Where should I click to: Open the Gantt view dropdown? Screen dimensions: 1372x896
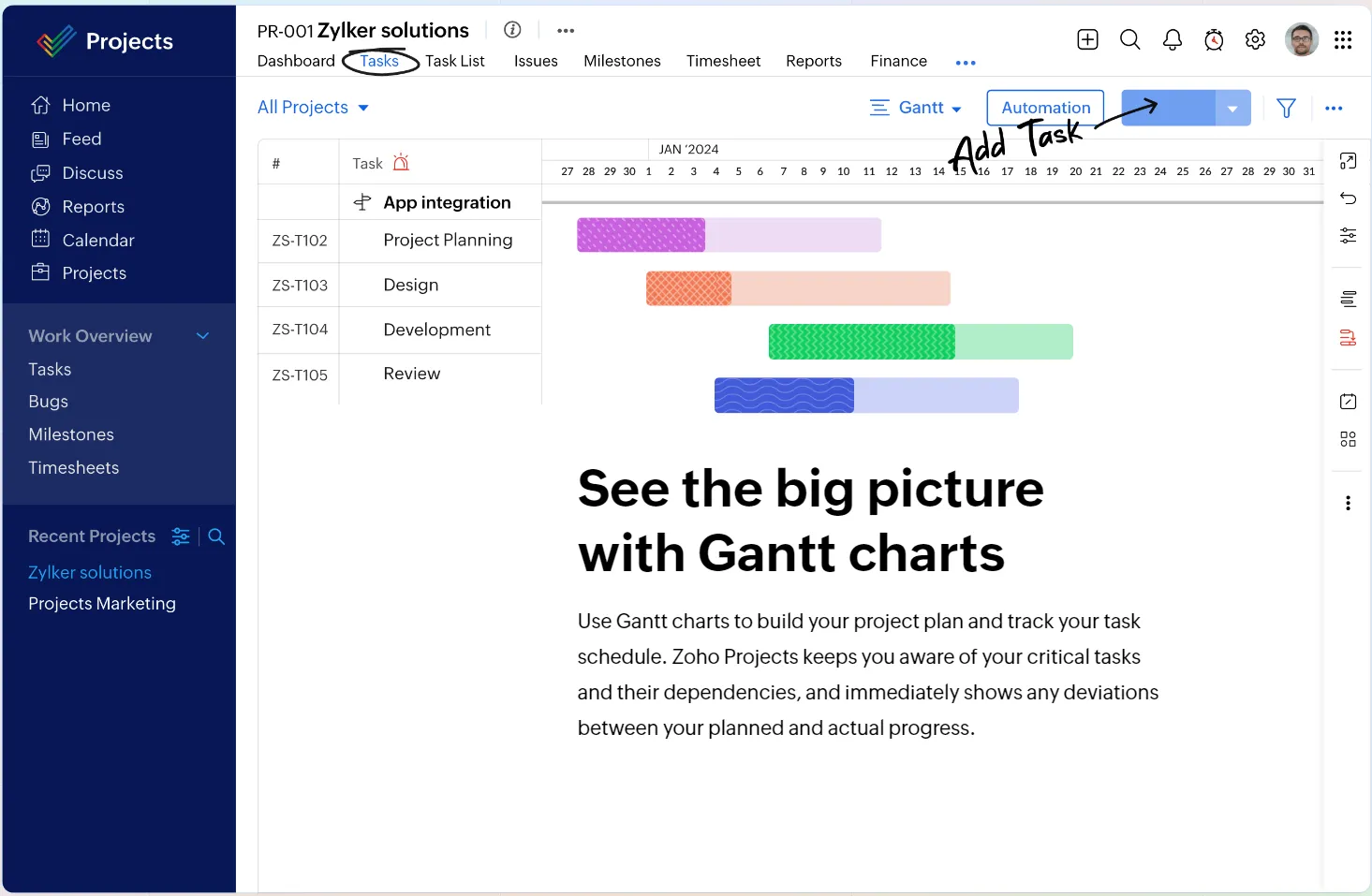916,107
